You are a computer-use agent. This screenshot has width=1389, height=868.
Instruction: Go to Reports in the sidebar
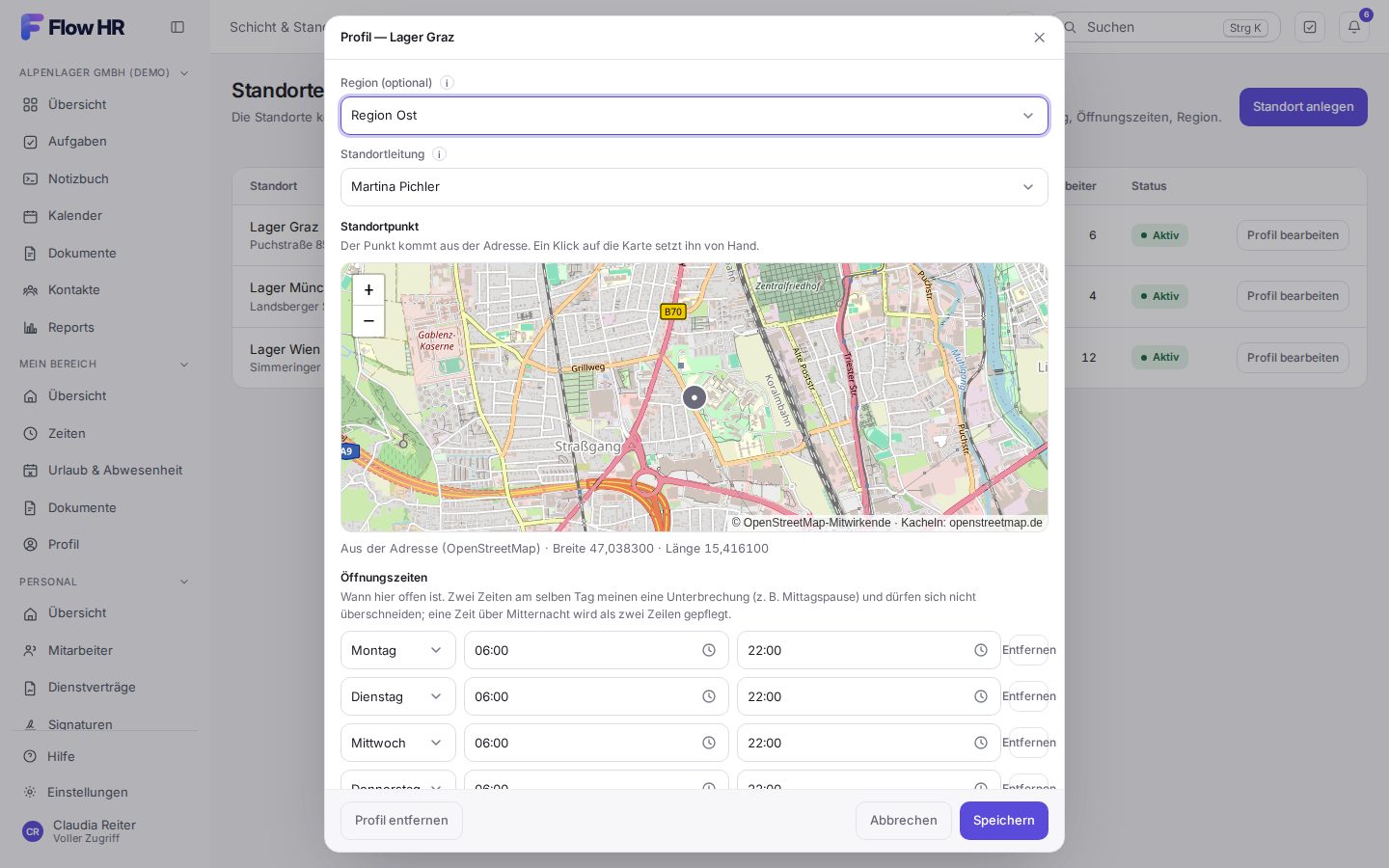105,328
